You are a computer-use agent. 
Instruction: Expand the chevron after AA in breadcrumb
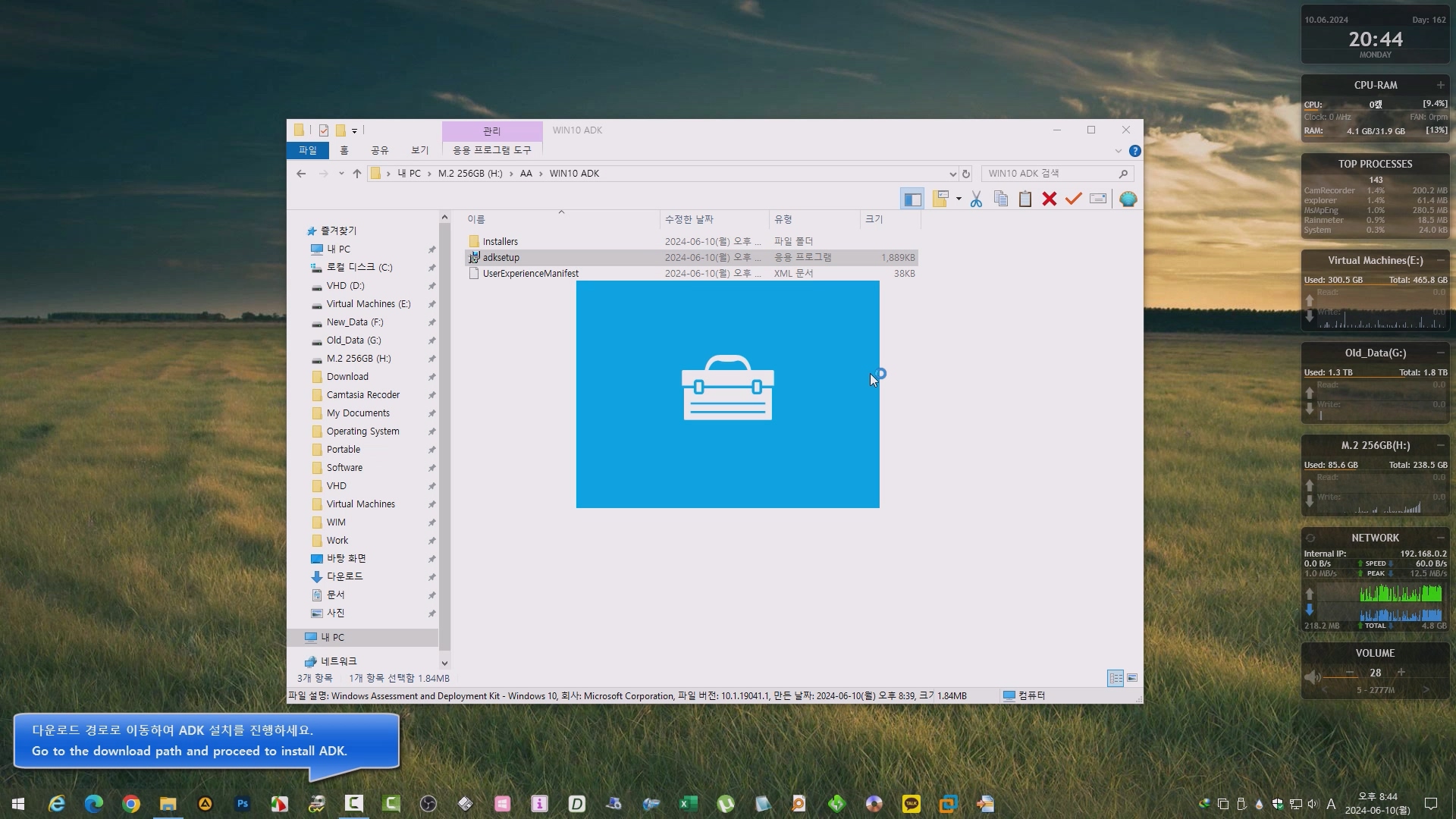[x=541, y=174]
